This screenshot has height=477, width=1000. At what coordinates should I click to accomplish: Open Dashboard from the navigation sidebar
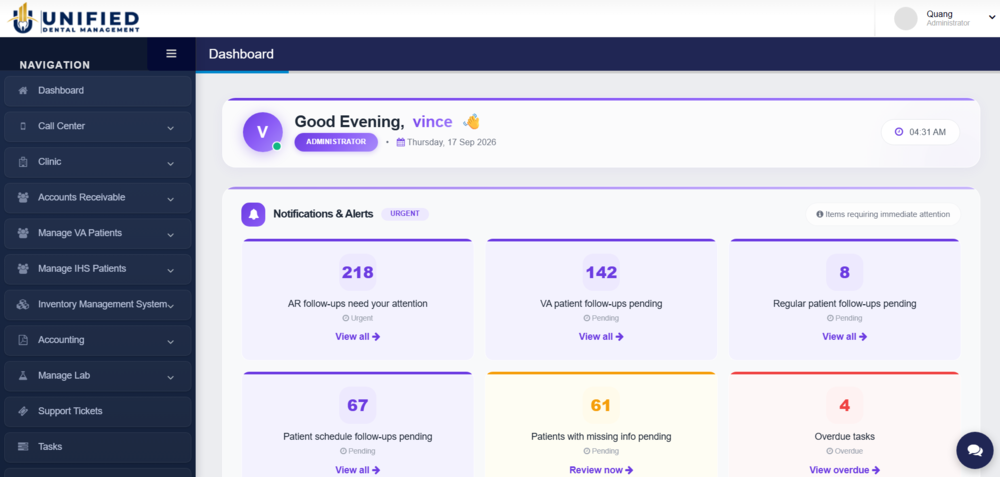pyautogui.click(x=98, y=91)
